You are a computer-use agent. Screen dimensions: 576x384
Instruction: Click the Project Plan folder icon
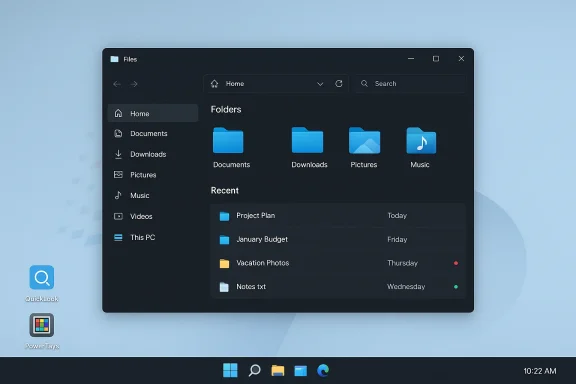click(224, 216)
